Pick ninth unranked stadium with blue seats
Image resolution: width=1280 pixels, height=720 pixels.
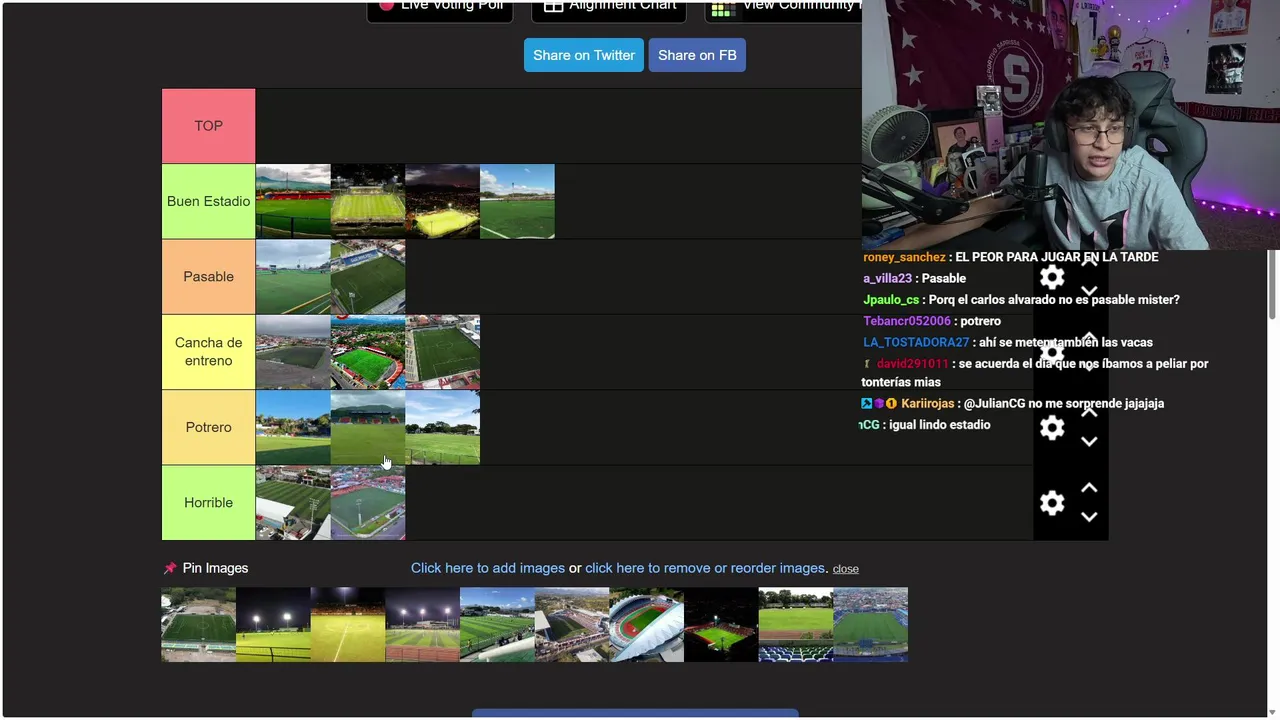click(796, 625)
